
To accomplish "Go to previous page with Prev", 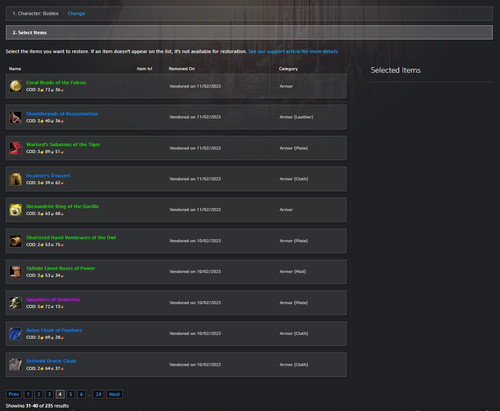I will point(14,394).
